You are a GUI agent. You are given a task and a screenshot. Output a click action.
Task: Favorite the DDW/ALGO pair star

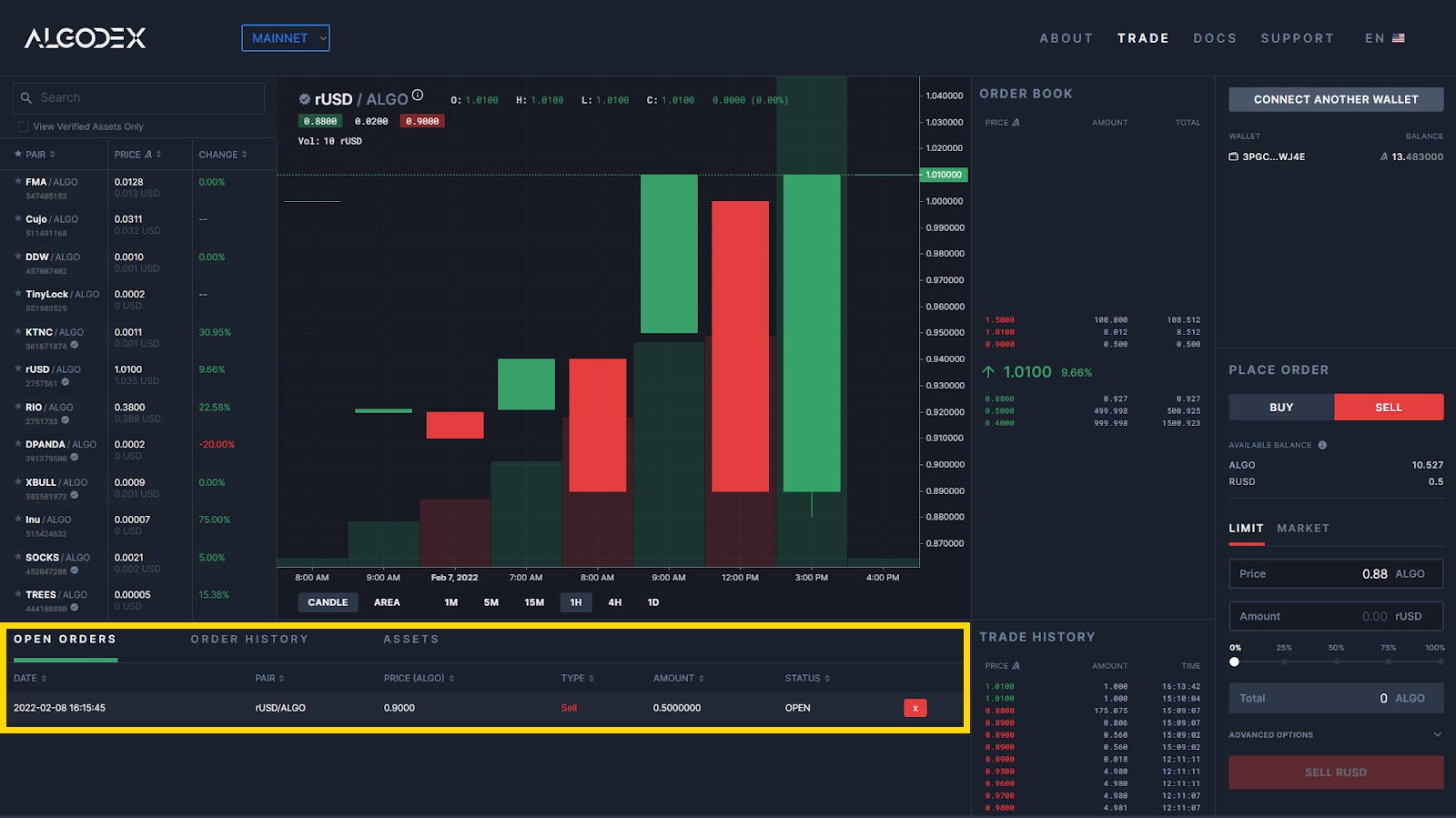coord(18,257)
